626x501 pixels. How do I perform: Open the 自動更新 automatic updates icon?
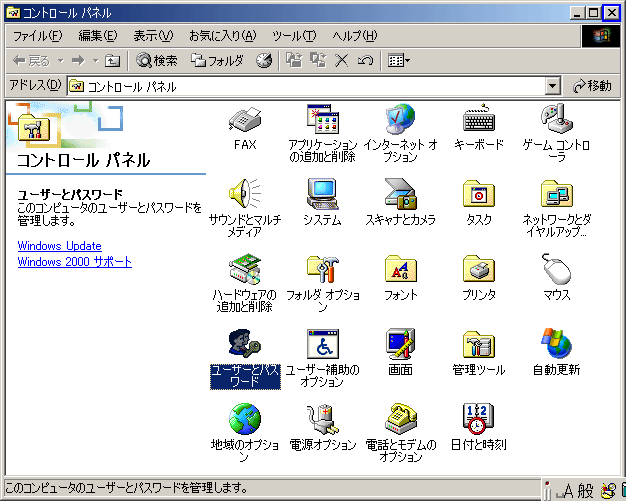557,343
